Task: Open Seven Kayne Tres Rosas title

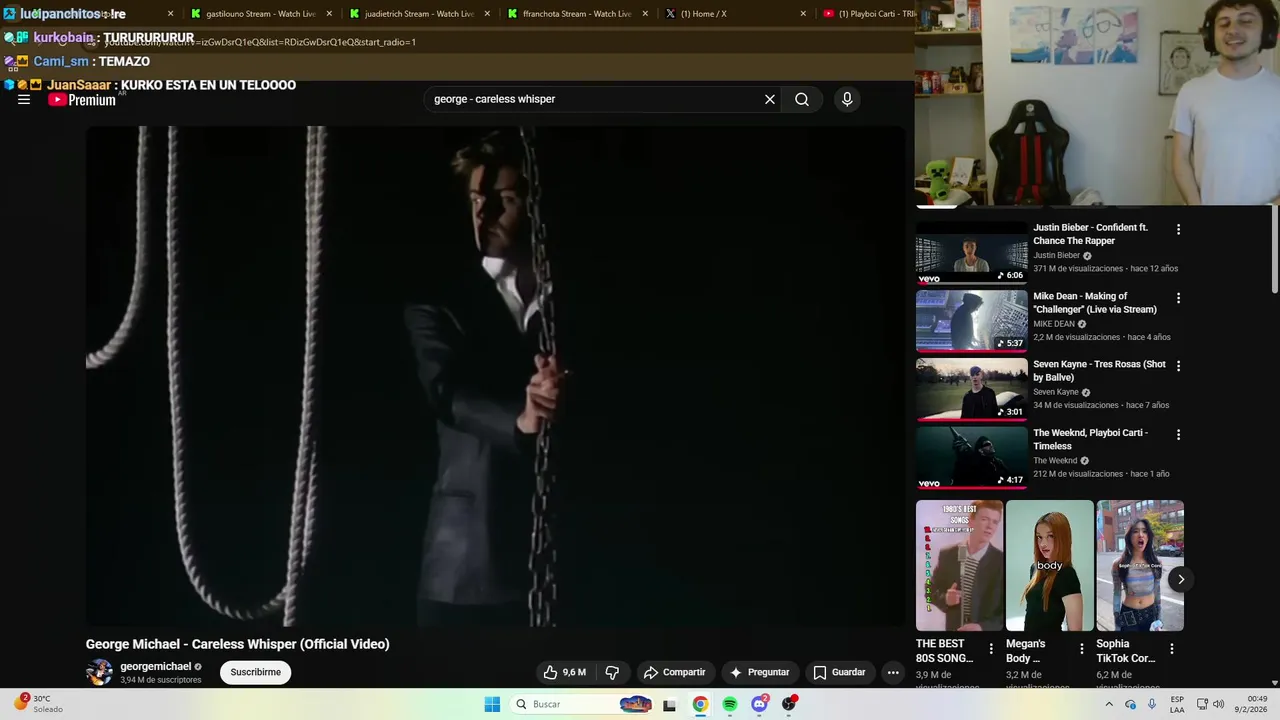Action: coord(1099,371)
